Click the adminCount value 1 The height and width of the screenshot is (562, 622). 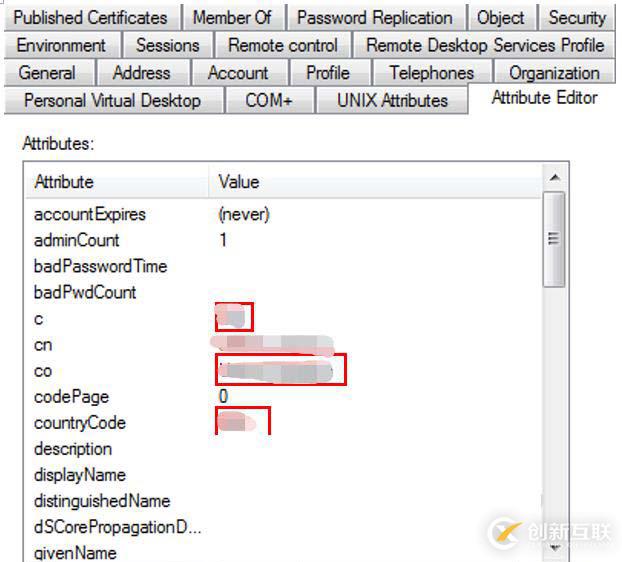coord(223,240)
